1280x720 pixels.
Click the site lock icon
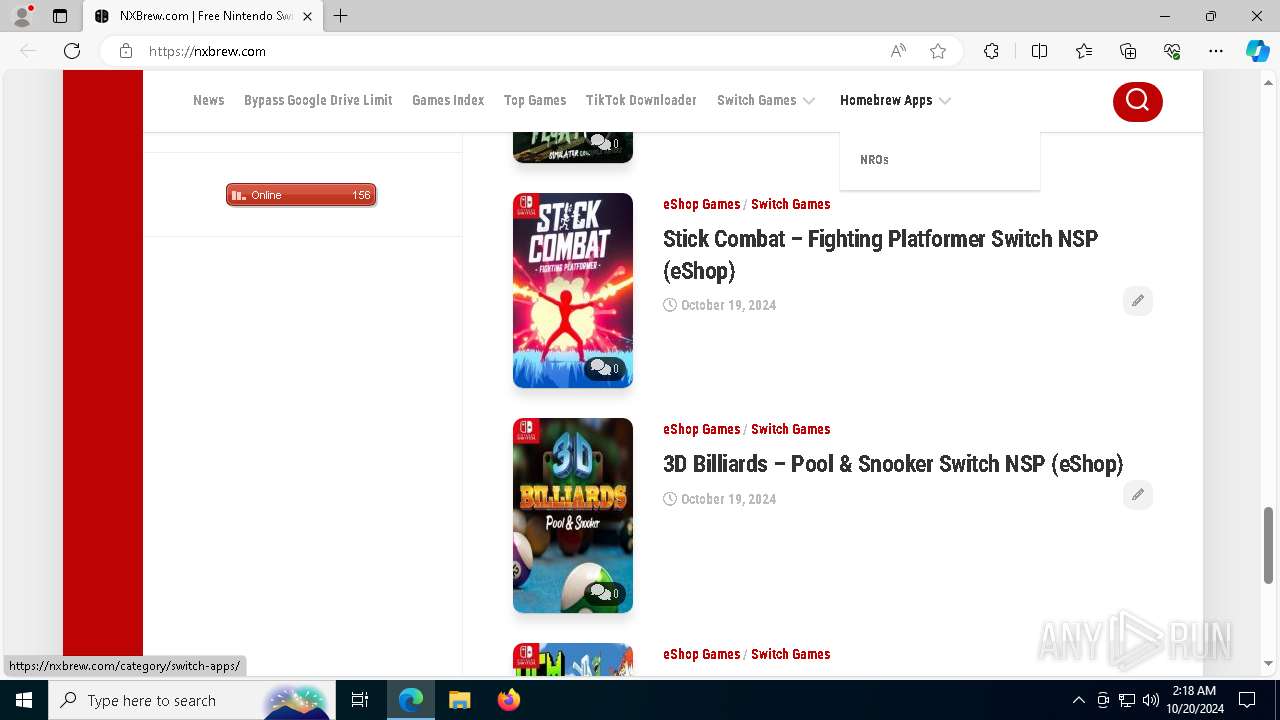coord(126,51)
